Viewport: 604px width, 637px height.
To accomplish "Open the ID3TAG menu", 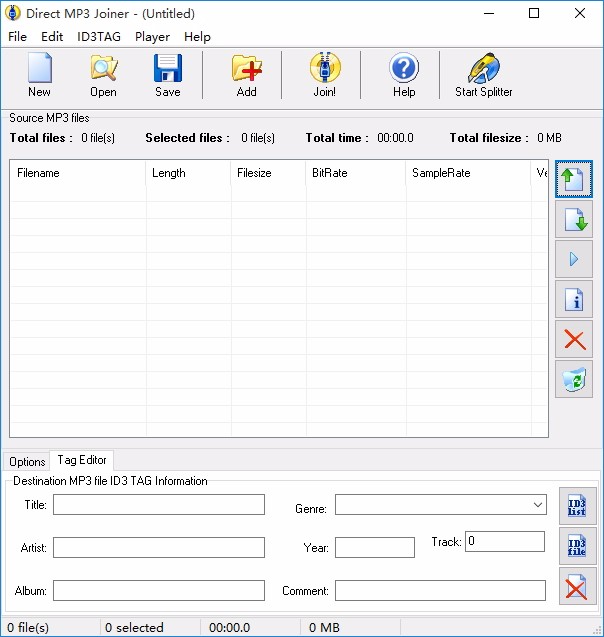I will (99, 37).
